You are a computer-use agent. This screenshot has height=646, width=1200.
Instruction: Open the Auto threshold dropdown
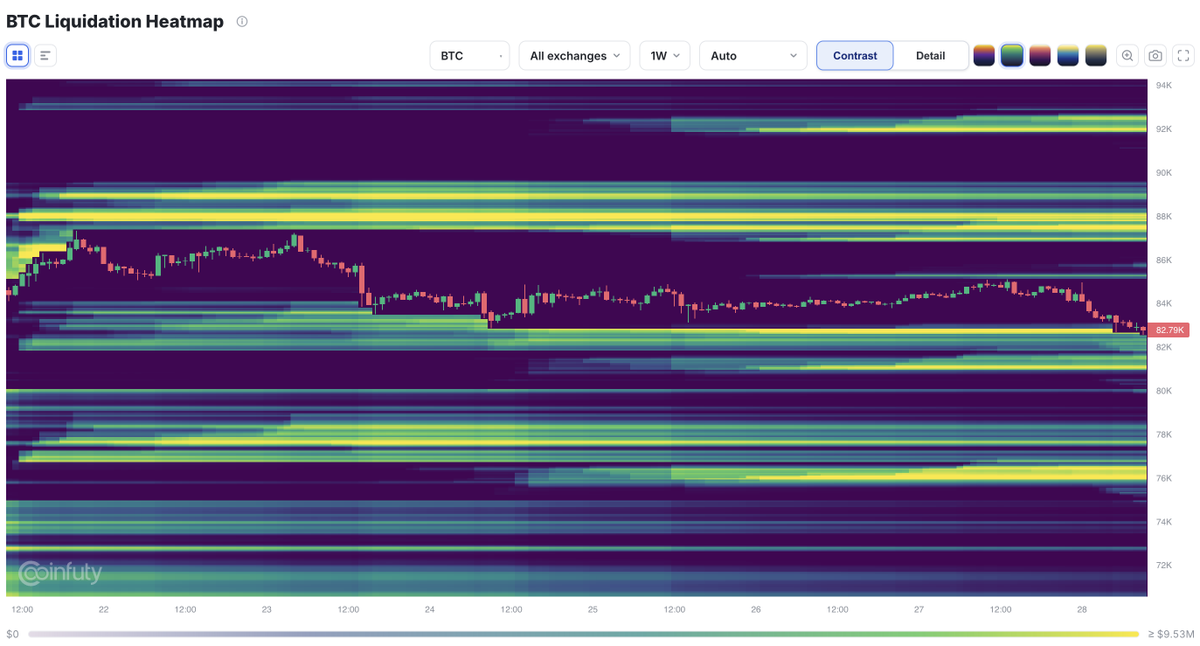(x=753, y=56)
